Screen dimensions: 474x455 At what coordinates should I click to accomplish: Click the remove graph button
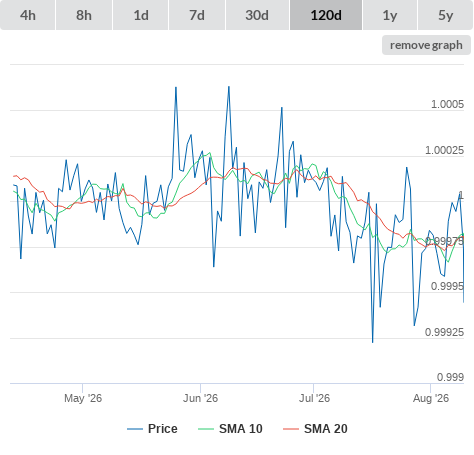[426, 45]
